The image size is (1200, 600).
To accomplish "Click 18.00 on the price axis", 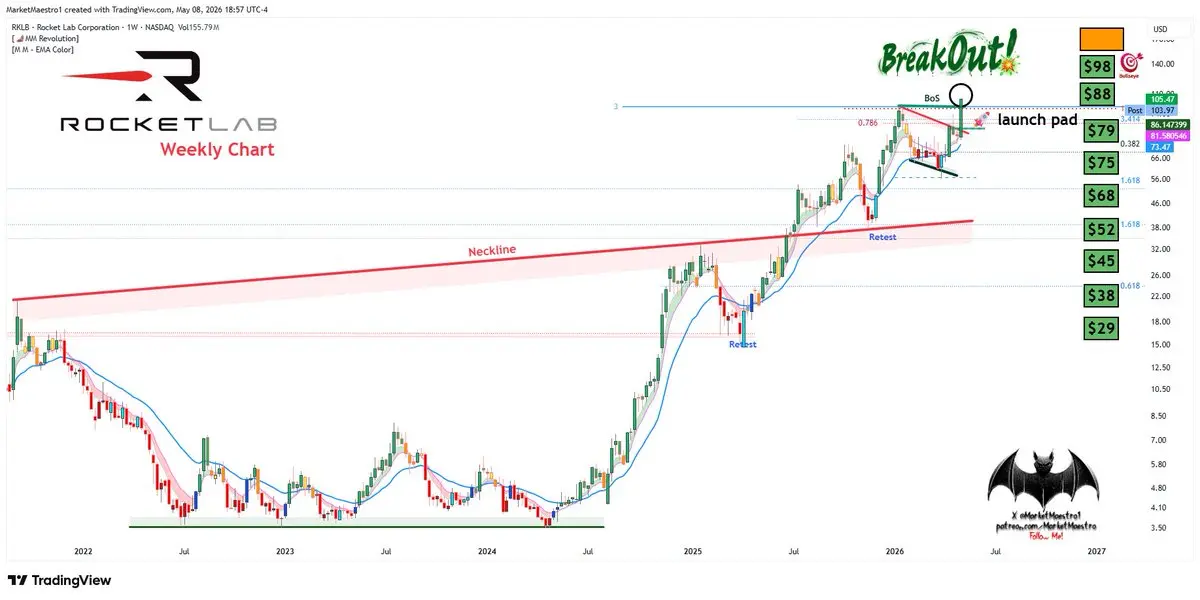I will click(x=1160, y=321).
